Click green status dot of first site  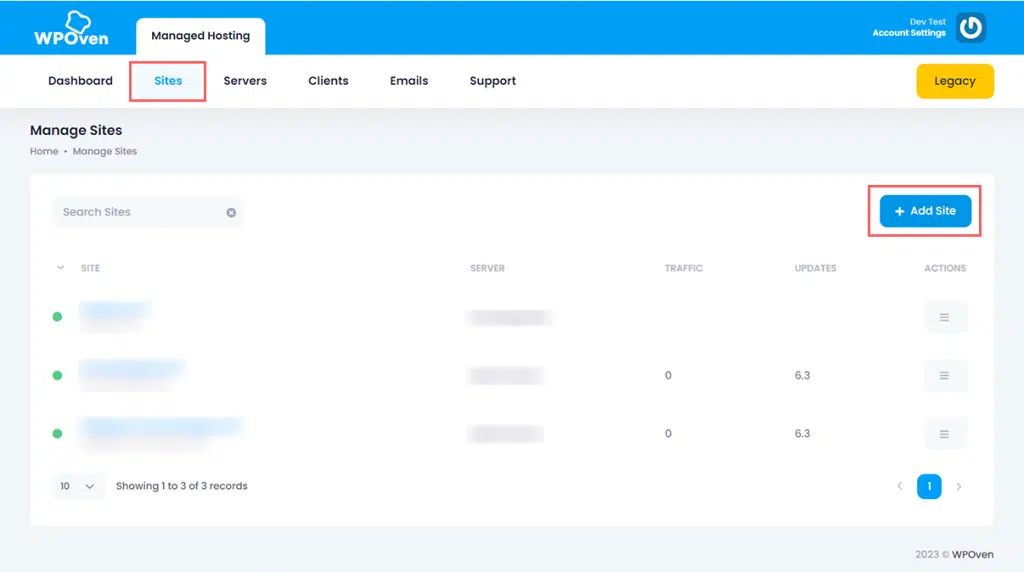click(x=57, y=317)
